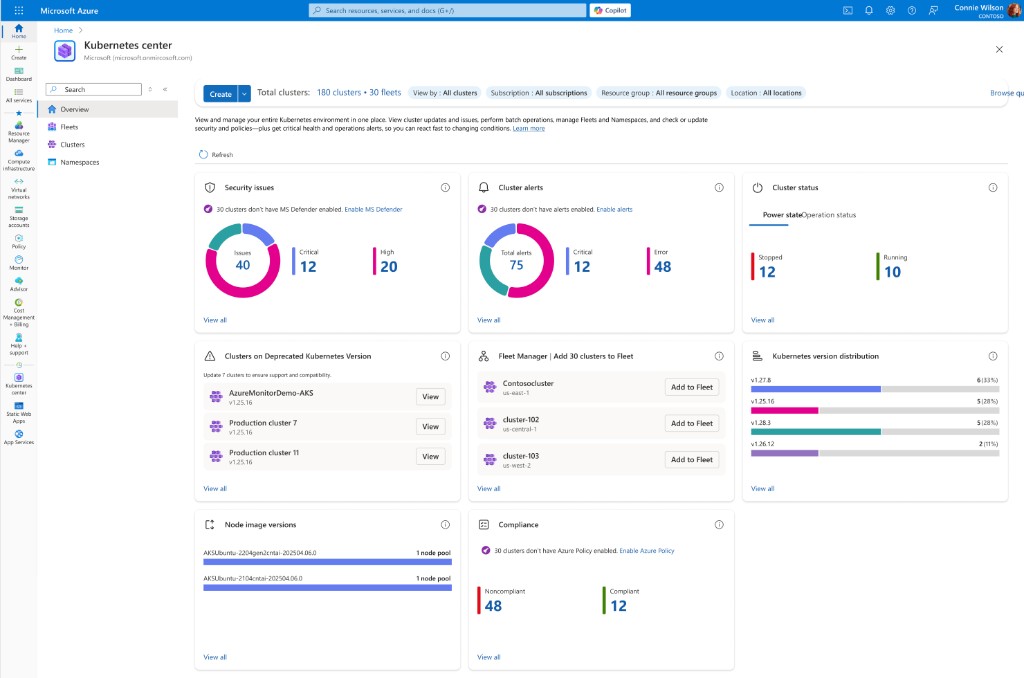Click the AKSUbuntu-2204gen2 node image bar
1024x678 pixels.
[327, 562]
